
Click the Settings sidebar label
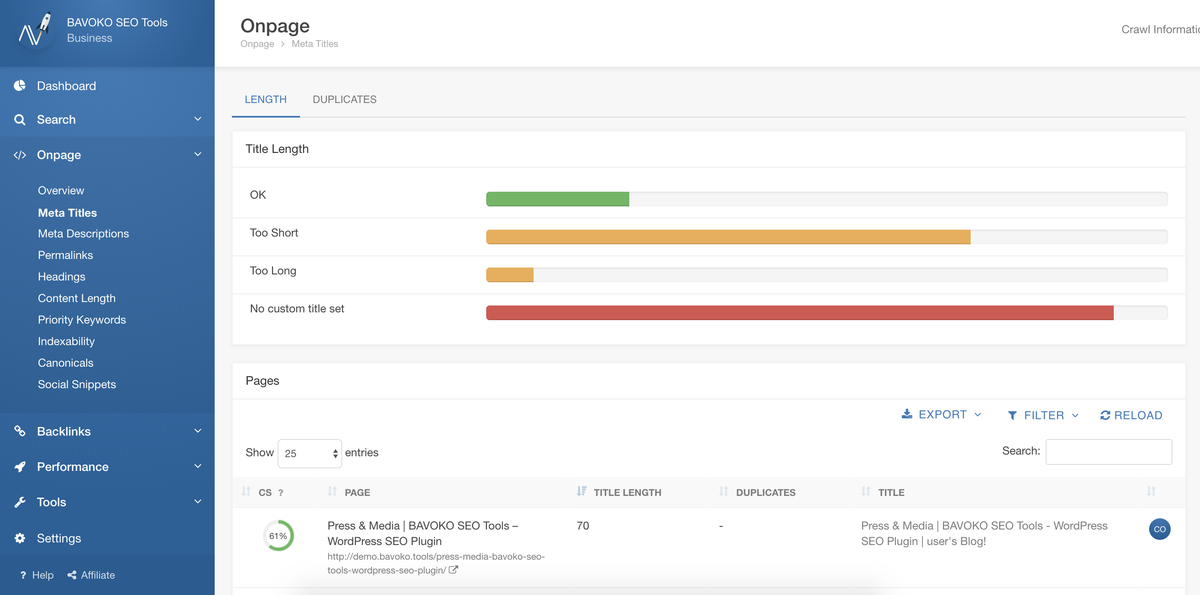click(x=59, y=538)
